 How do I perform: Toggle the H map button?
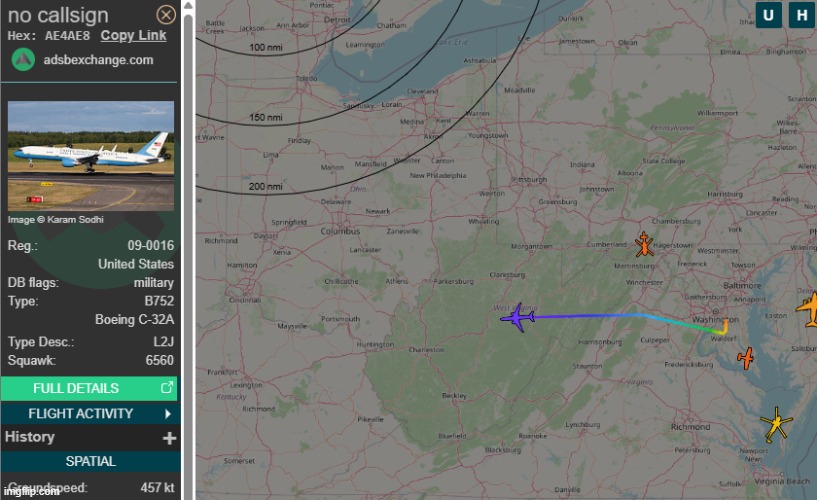coord(802,15)
